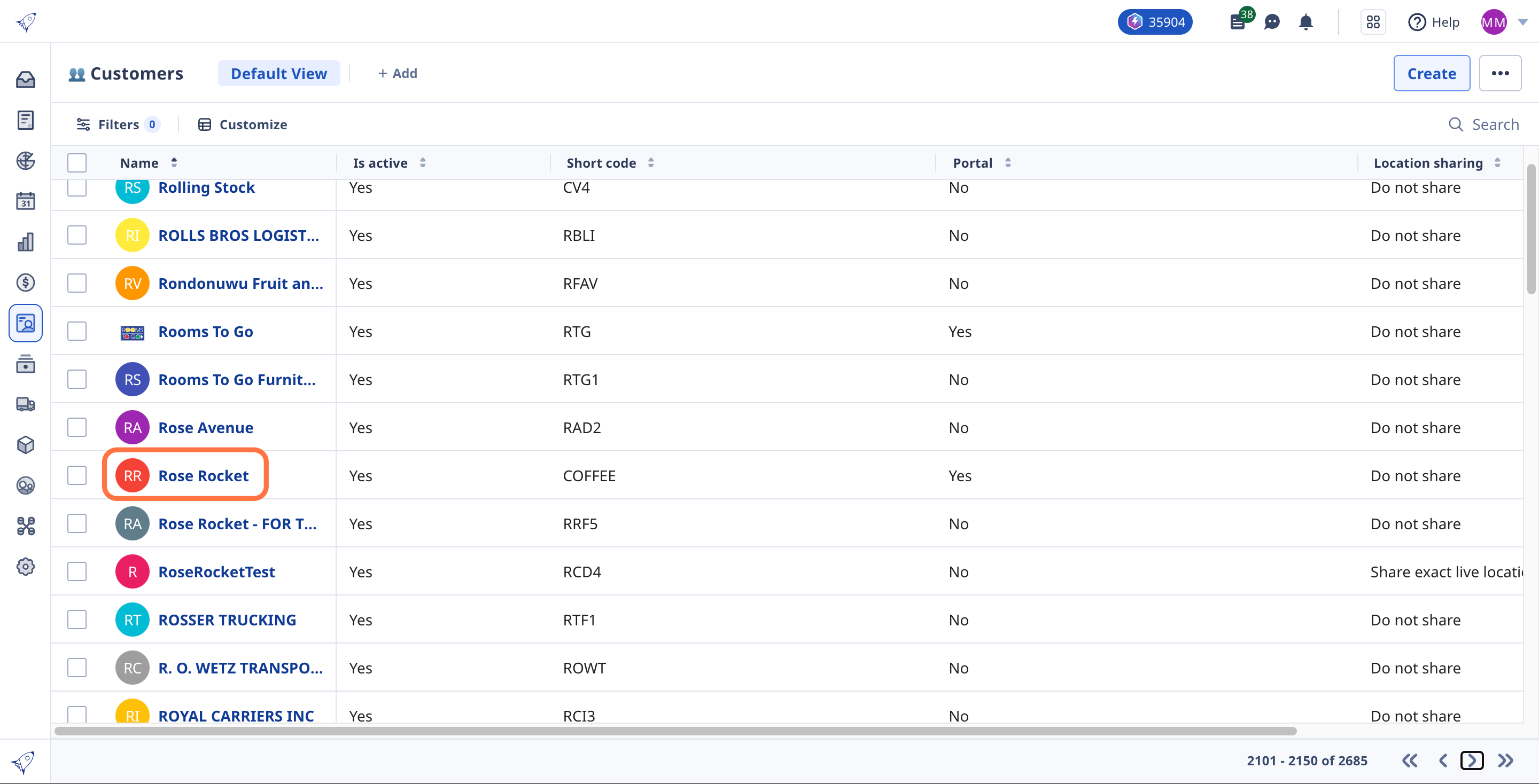This screenshot has height=784, width=1539.
Task: Open the Search input field
Action: coord(1484,124)
